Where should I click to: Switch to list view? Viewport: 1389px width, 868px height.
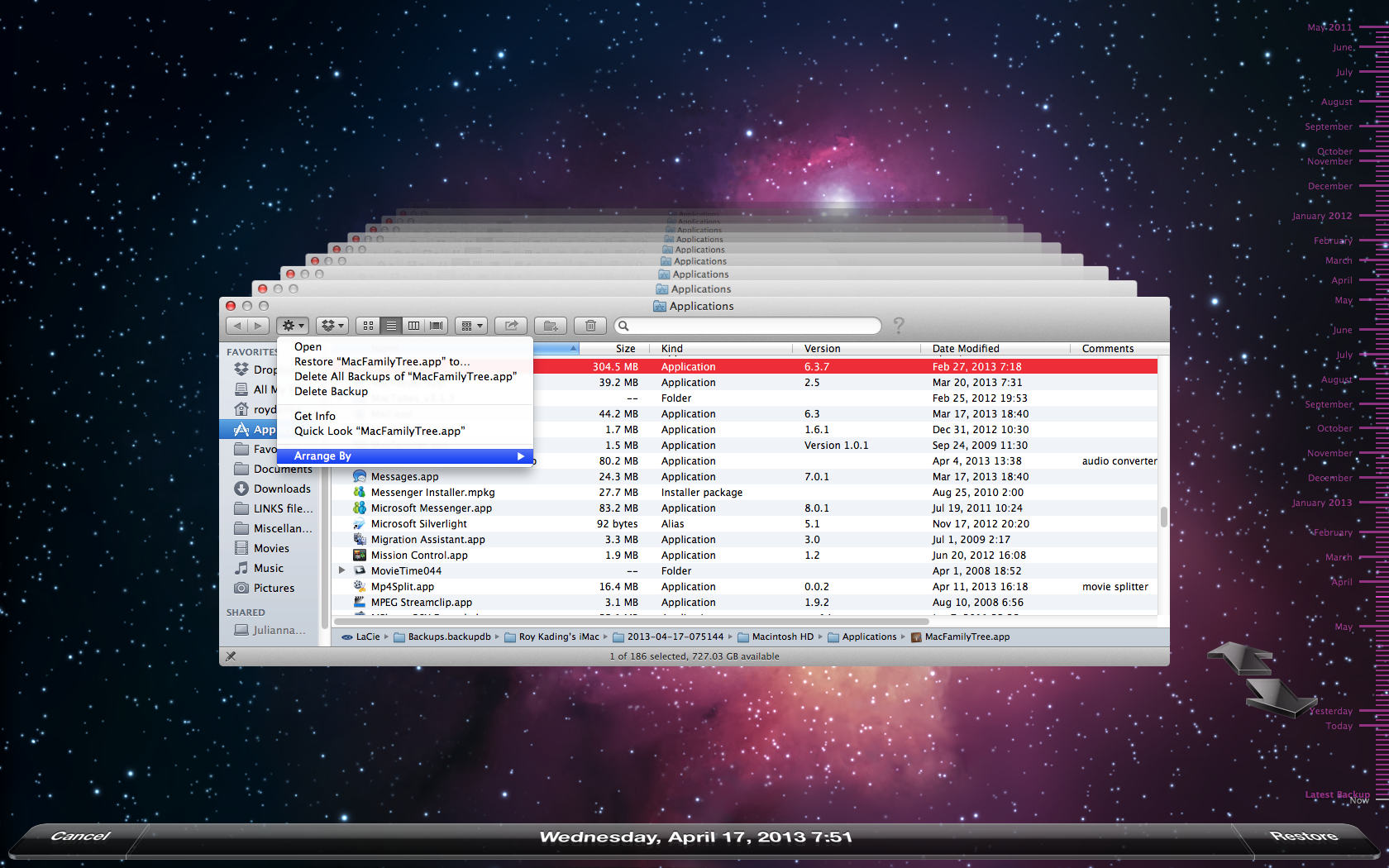391,326
